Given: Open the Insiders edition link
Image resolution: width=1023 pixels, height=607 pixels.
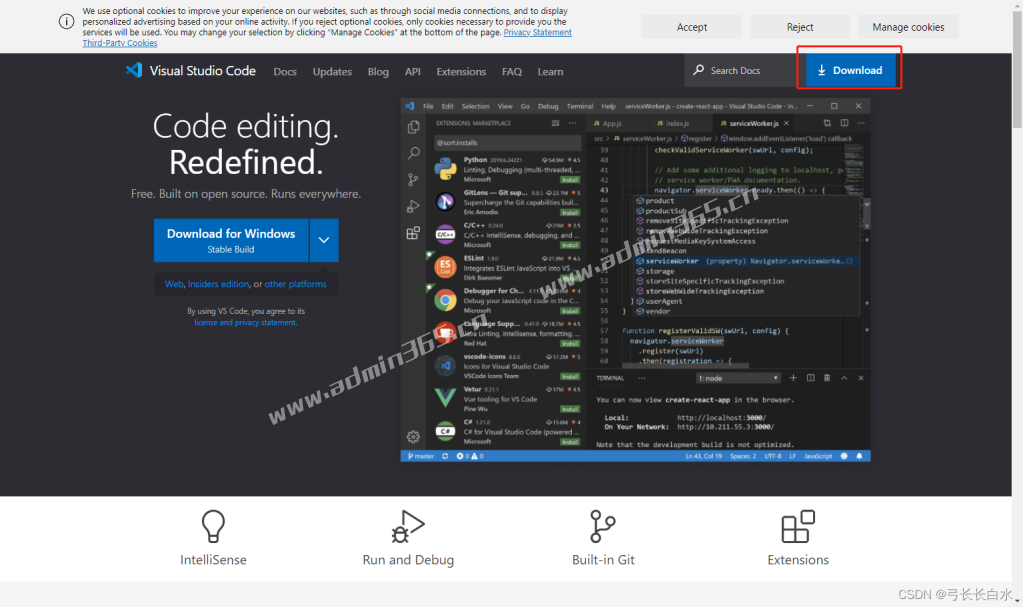Looking at the screenshot, I should [219, 284].
